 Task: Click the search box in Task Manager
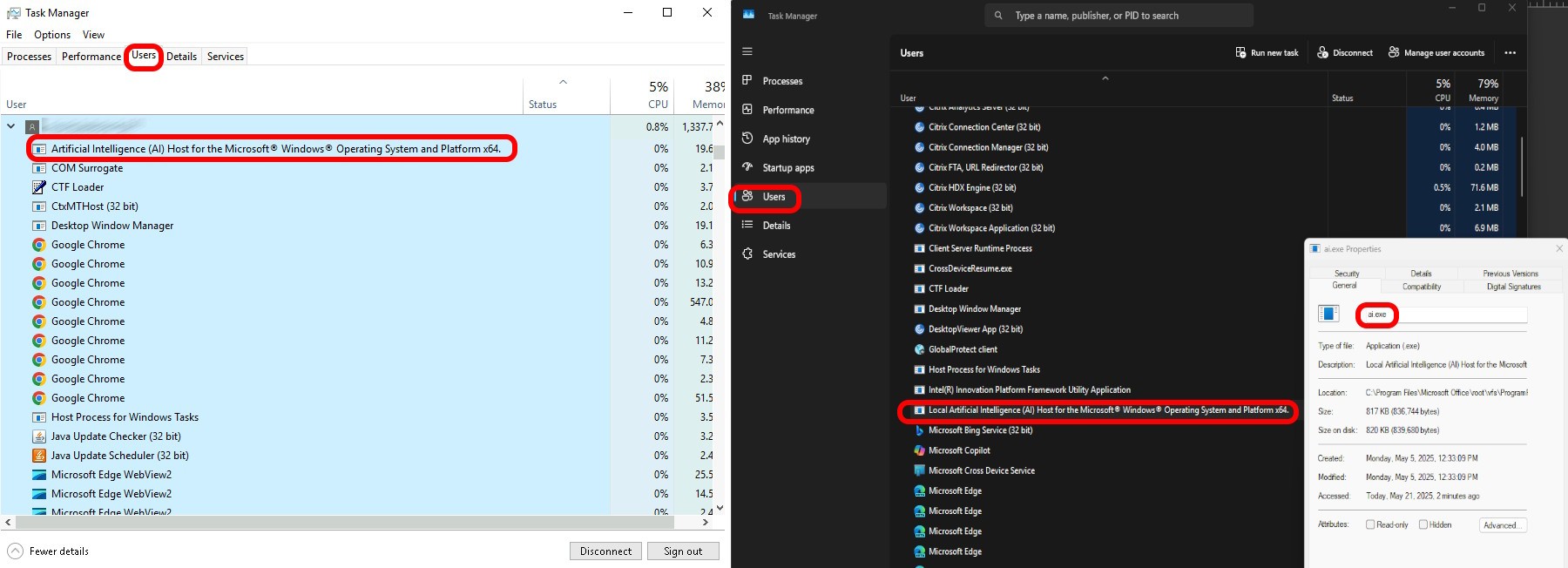1119,16
